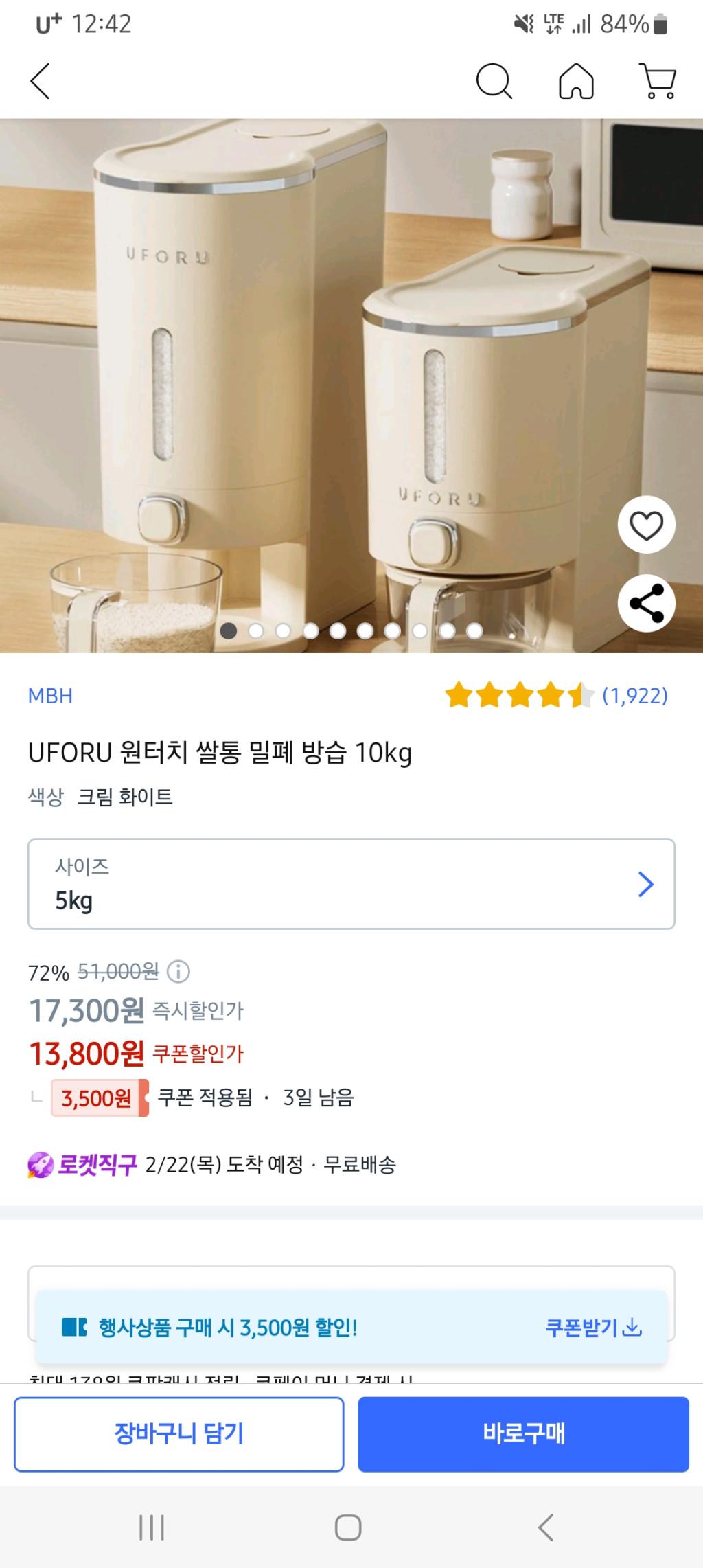Jump to the last carousel dot
This screenshot has height=1568, width=703.
click(474, 630)
